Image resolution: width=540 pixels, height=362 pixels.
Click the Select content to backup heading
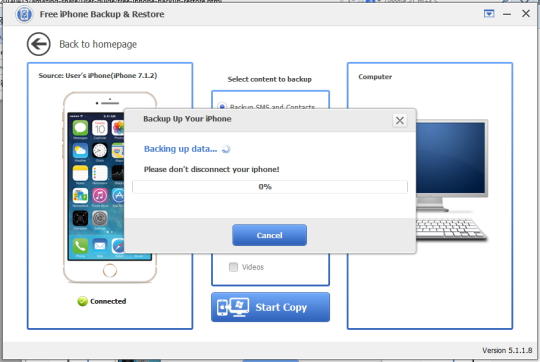click(270, 79)
